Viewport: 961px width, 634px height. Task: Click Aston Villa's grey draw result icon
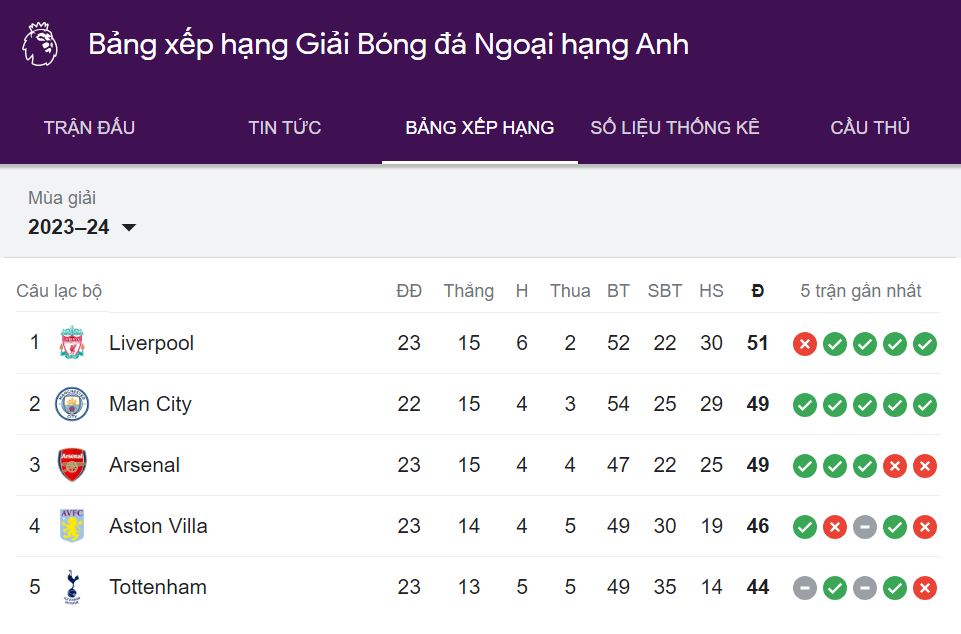pyautogui.click(x=865, y=527)
